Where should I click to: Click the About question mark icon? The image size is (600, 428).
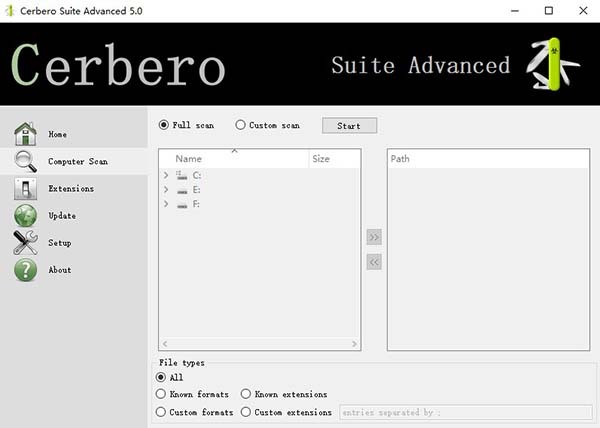click(x=25, y=270)
